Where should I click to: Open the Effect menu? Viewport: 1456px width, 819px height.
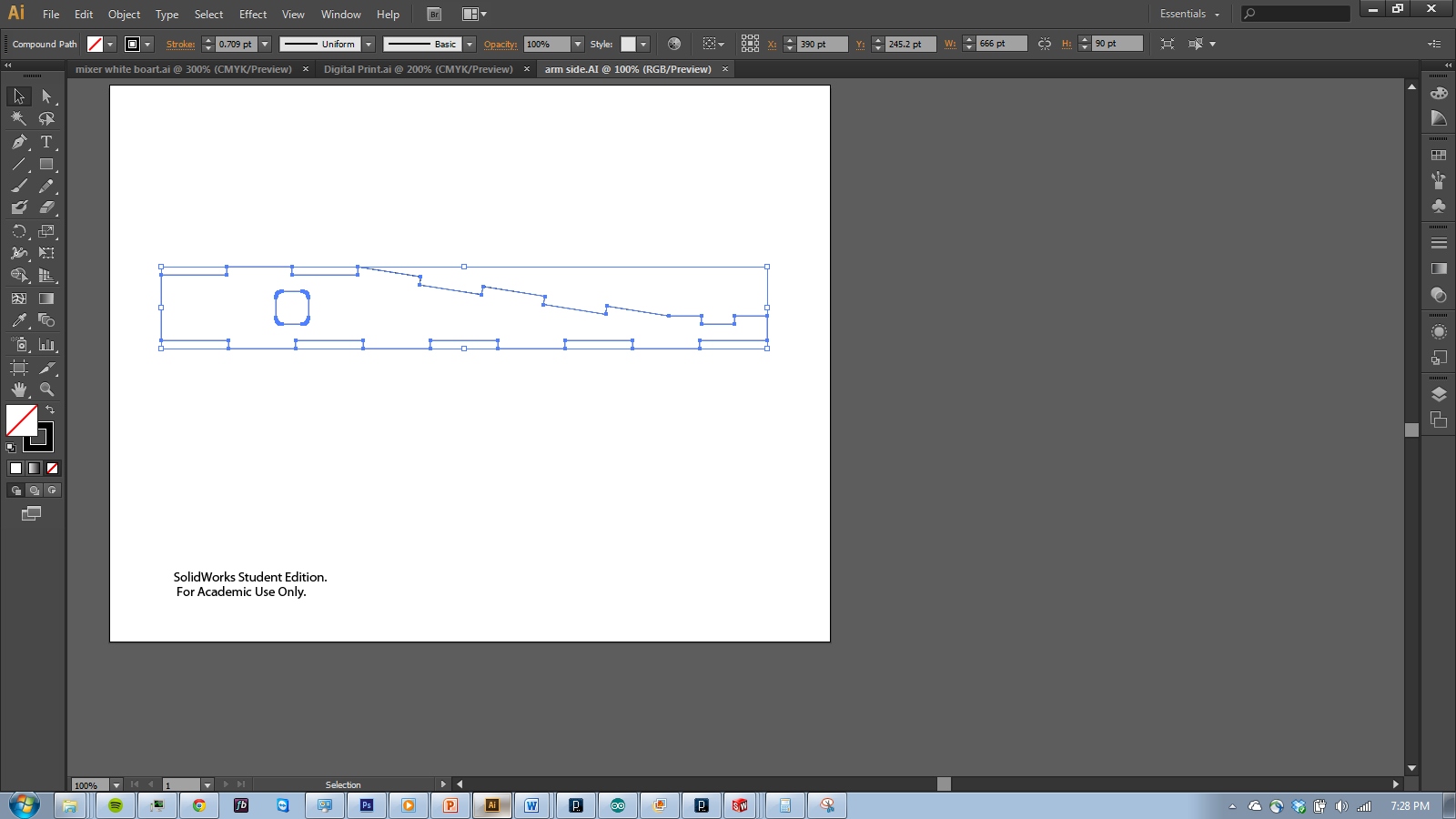click(x=253, y=15)
